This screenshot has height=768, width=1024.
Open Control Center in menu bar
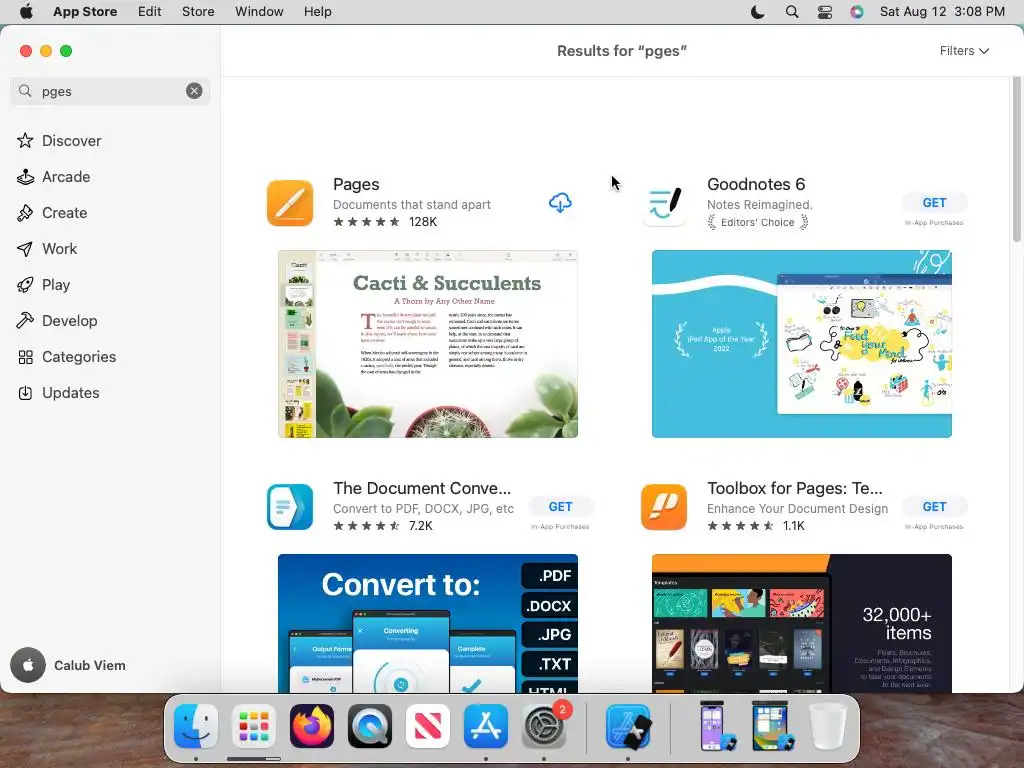(825, 12)
